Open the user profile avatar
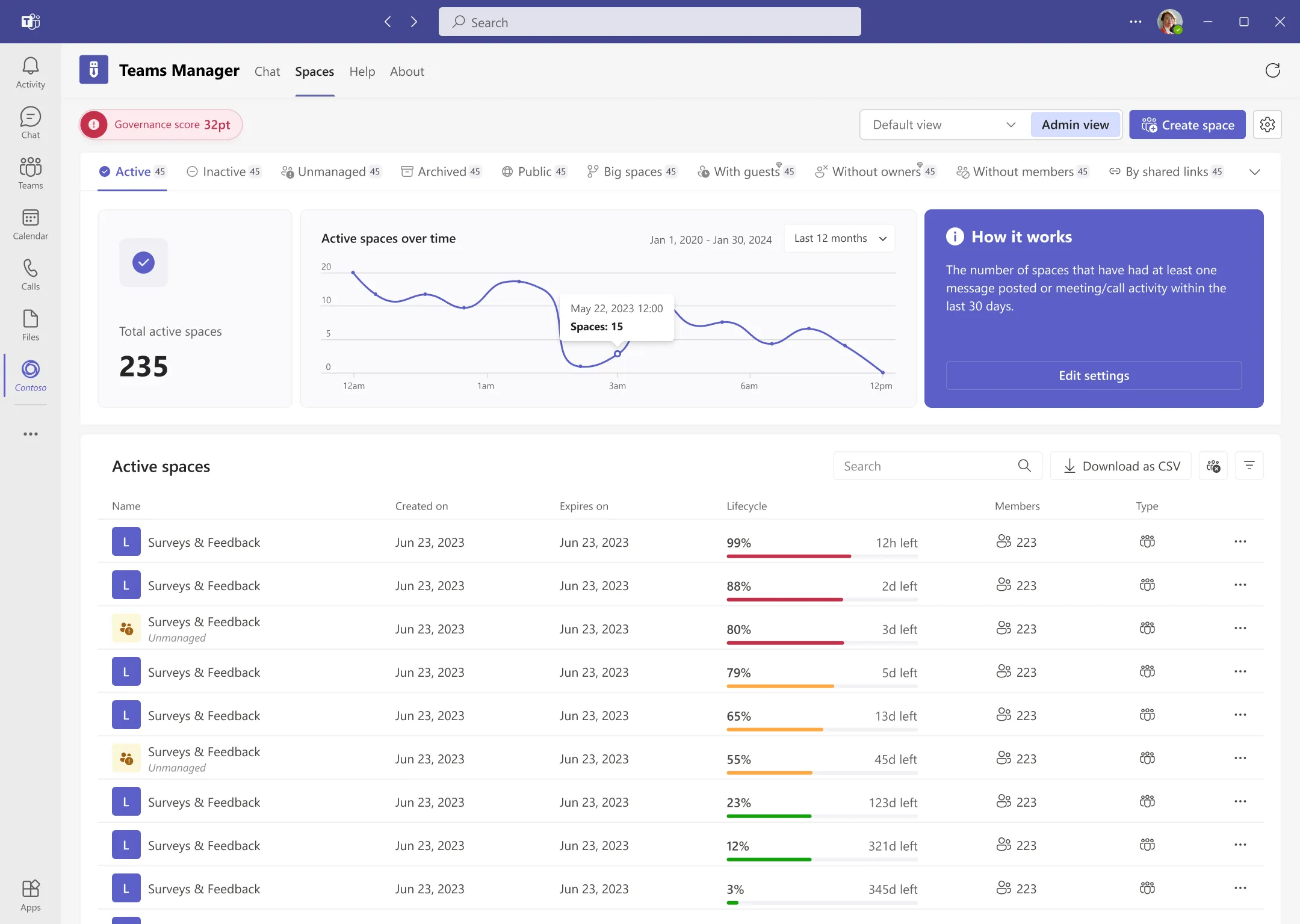The height and width of the screenshot is (924, 1300). tap(1169, 22)
